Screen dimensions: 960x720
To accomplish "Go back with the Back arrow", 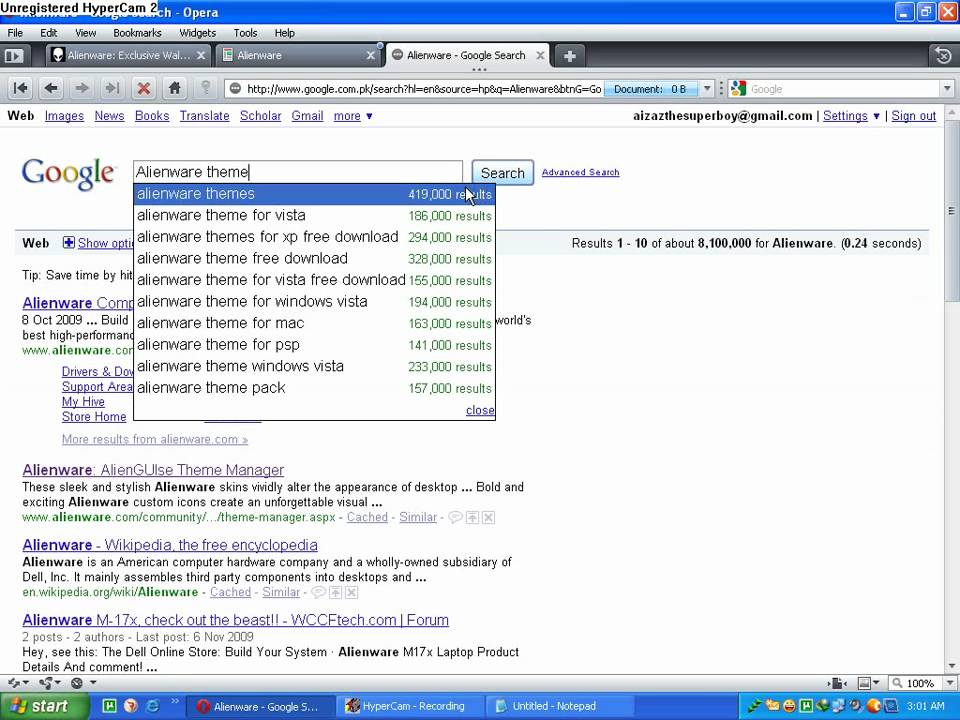I will [51, 89].
